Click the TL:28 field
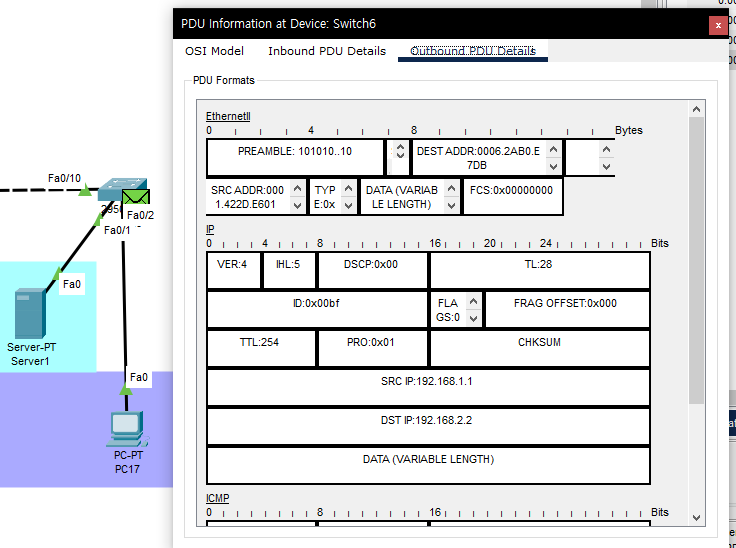The width and height of the screenshot is (736, 548). 539,270
